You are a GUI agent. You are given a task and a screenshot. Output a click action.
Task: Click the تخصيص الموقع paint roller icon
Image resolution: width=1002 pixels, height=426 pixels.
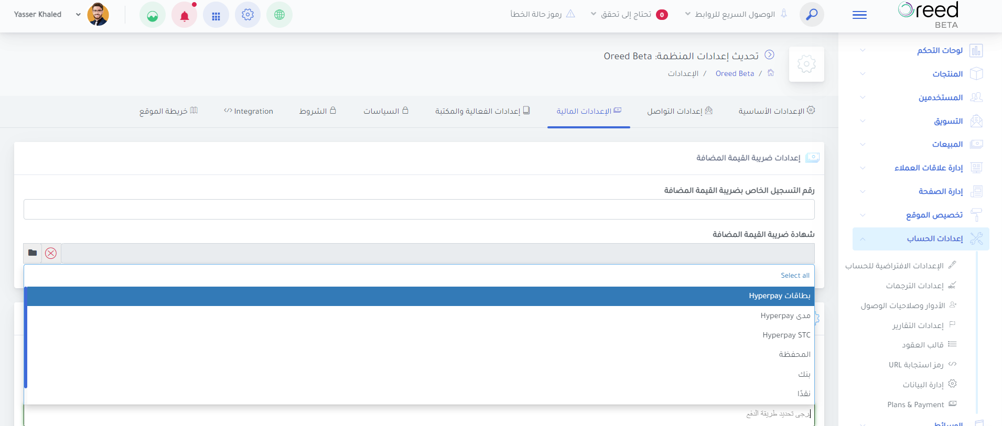pos(976,215)
